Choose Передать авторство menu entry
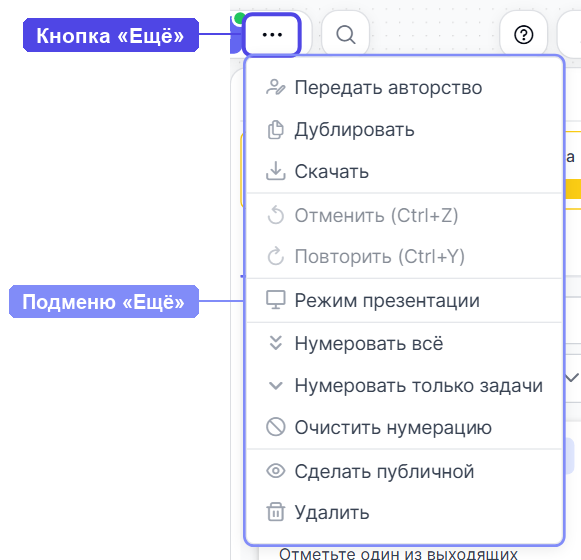 (405, 87)
